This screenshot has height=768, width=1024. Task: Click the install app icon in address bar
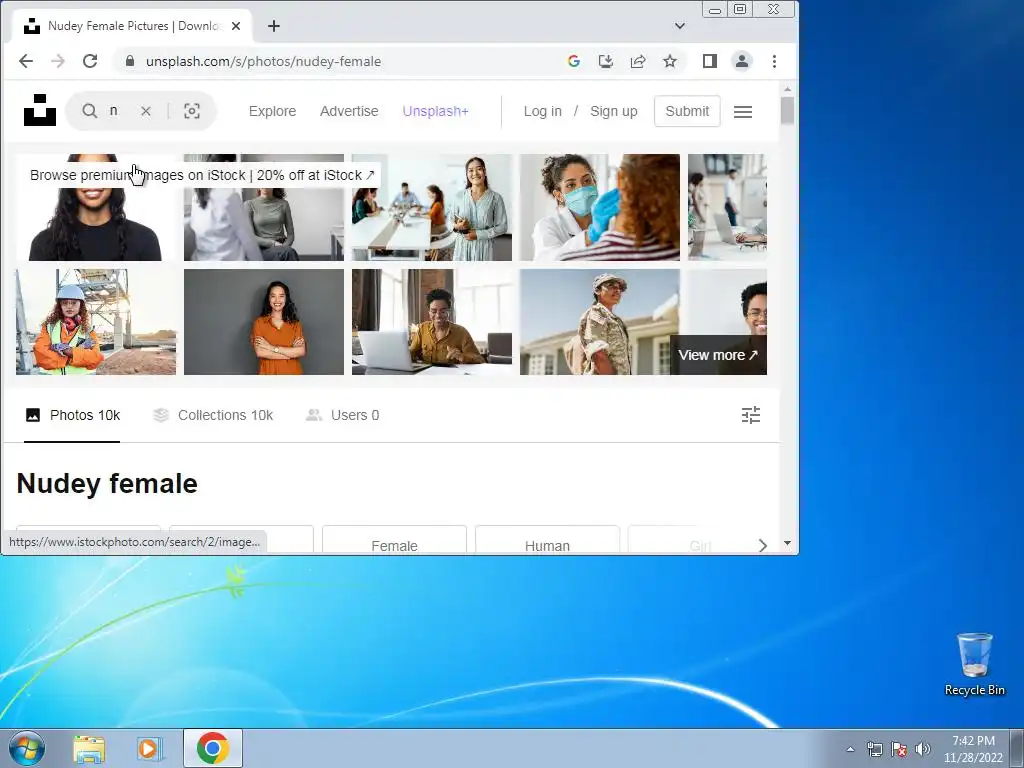(x=605, y=61)
